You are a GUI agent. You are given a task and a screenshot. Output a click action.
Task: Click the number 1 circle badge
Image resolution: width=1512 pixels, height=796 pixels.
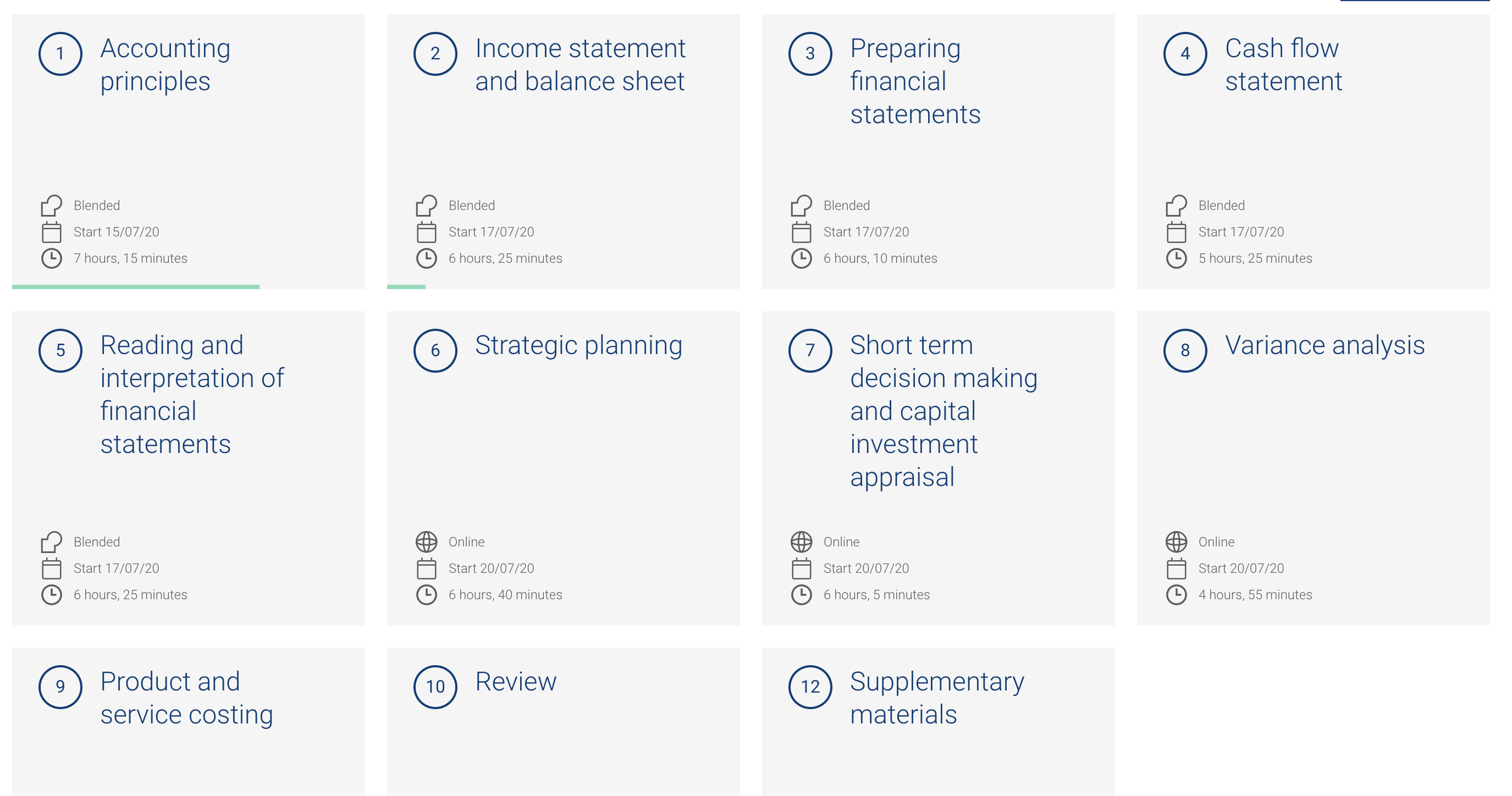[x=60, y=54]
